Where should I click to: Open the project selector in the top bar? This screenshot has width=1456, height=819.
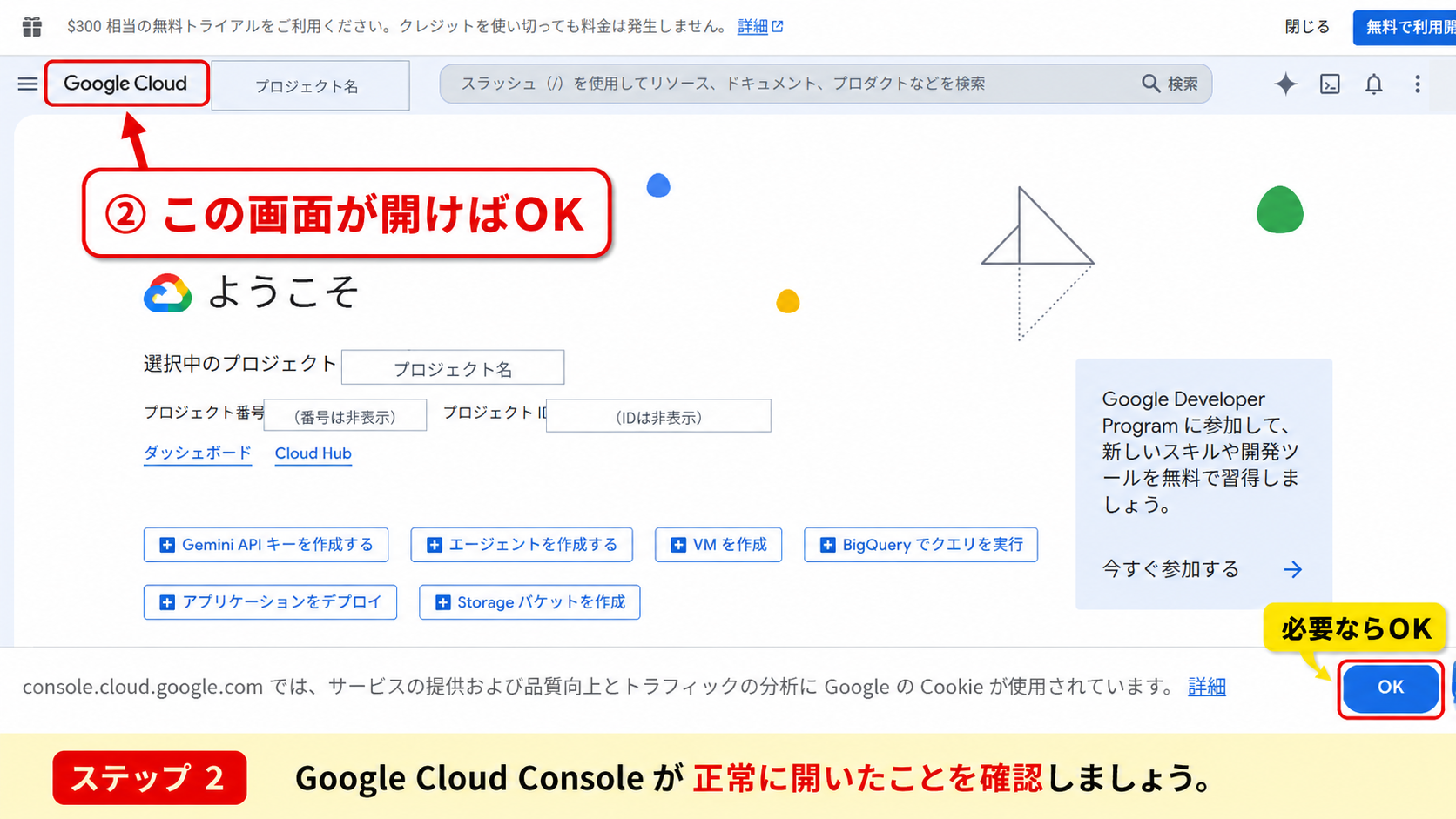coord(310,85)
